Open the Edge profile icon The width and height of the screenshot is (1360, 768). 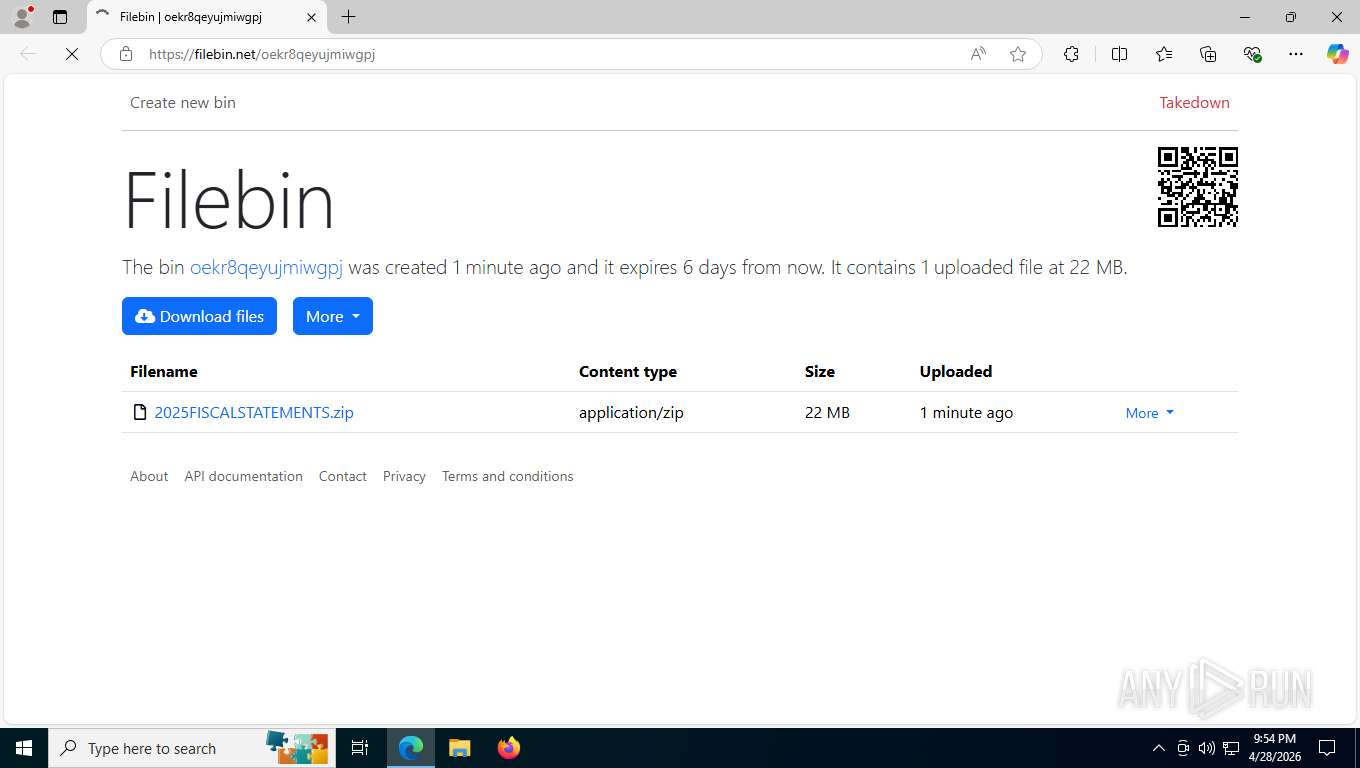point(22,17)
